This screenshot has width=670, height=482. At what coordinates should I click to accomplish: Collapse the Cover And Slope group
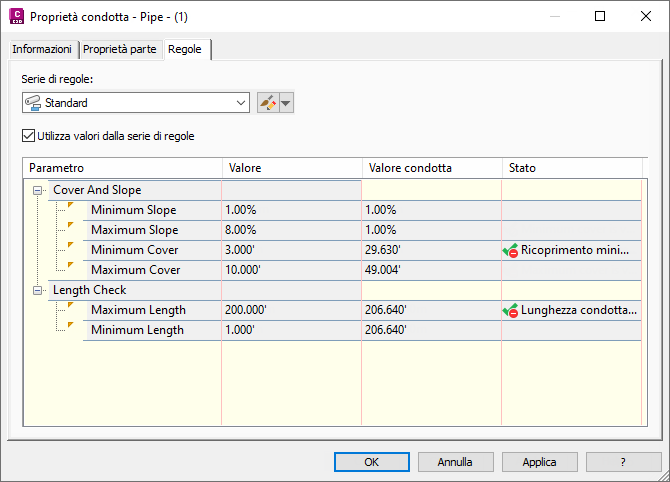[38, 190]
